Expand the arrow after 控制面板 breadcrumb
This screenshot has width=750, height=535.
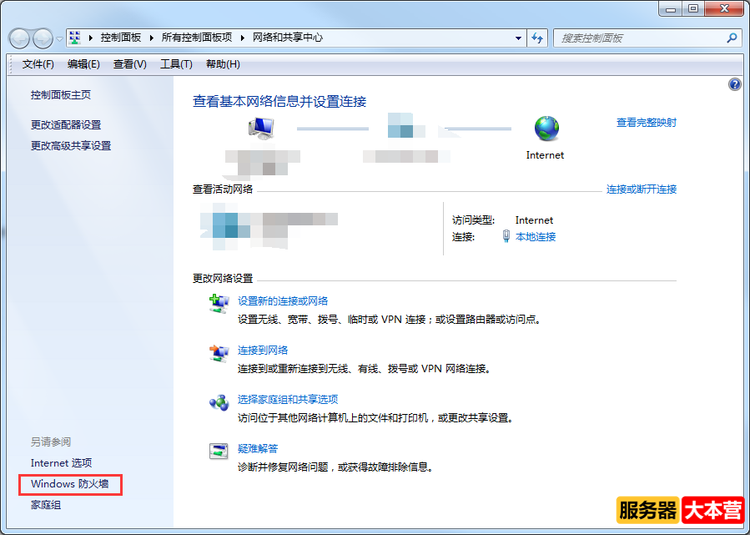click(x=152, y=38)
